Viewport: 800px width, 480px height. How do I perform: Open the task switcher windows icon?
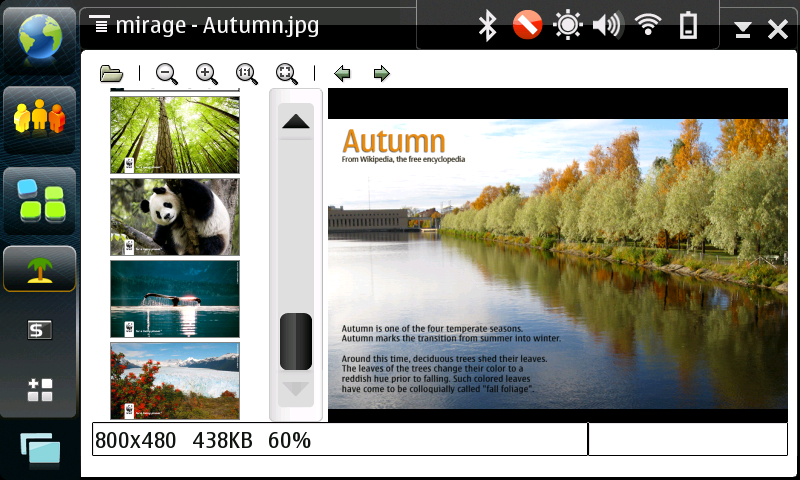pyautogui.click(x=39, y=450)
